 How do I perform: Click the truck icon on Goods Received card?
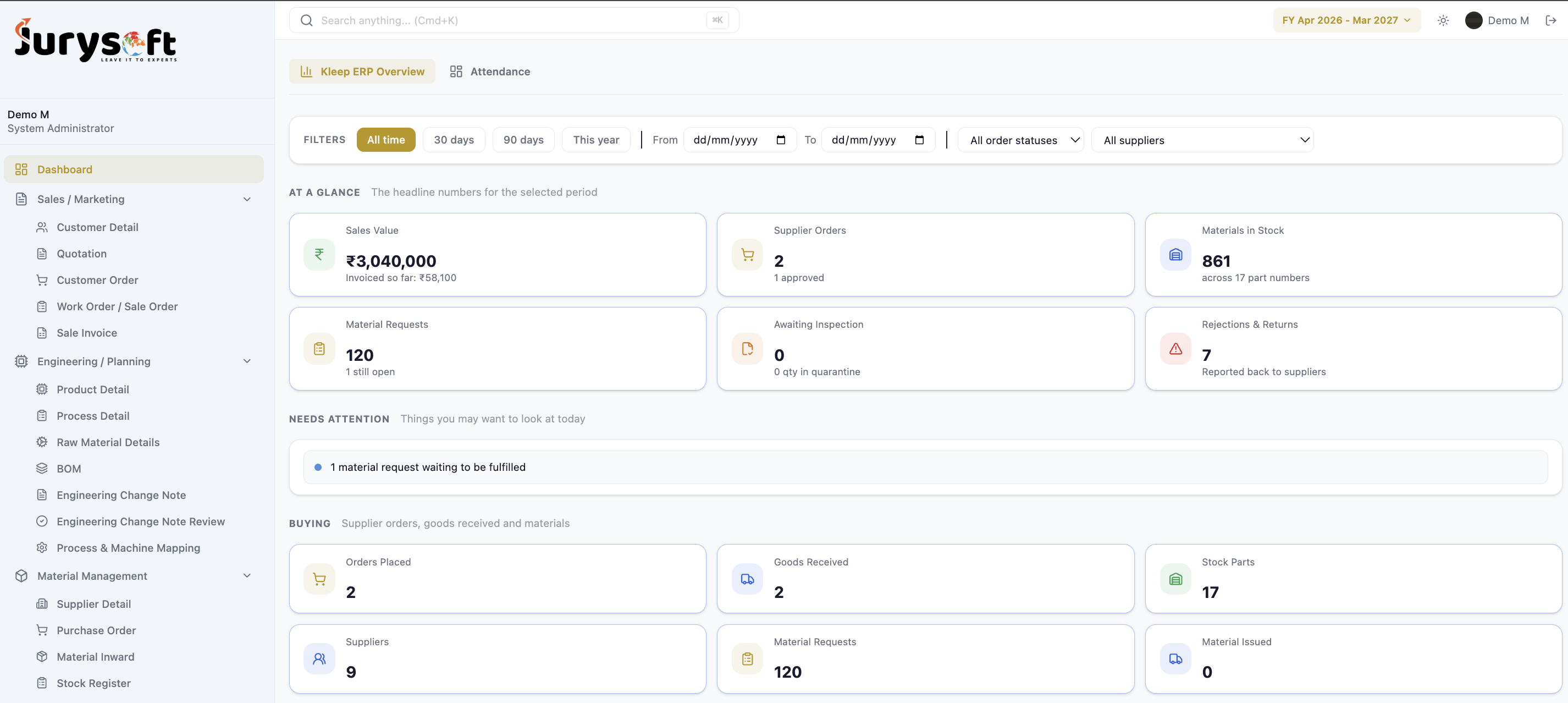pyautogui.click(x=747, y=579)
